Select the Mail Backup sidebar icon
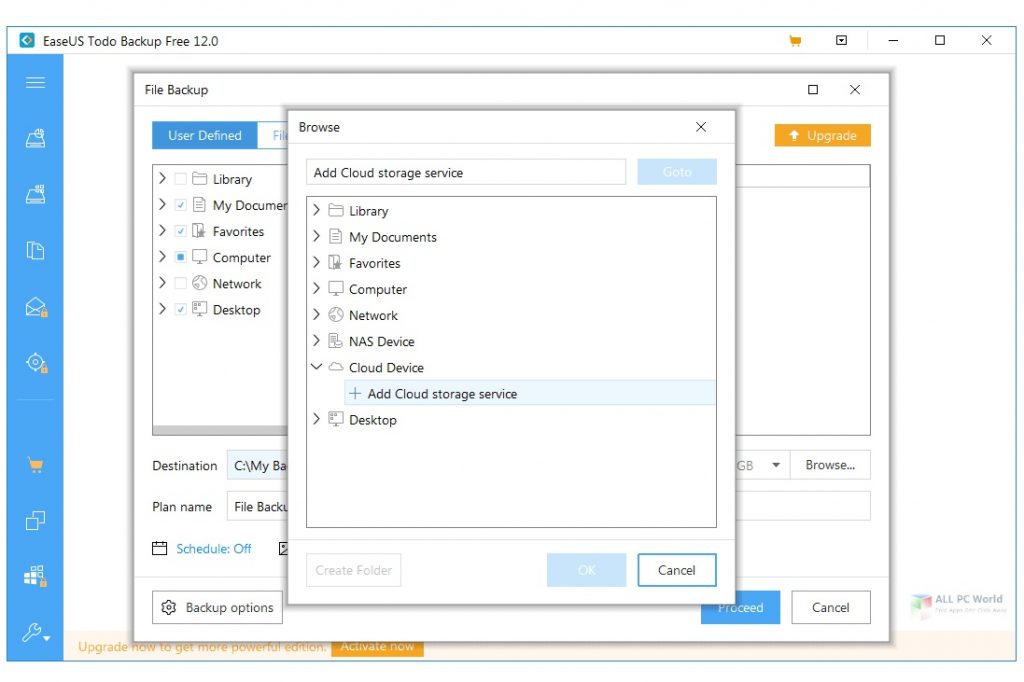 [36, 306]
